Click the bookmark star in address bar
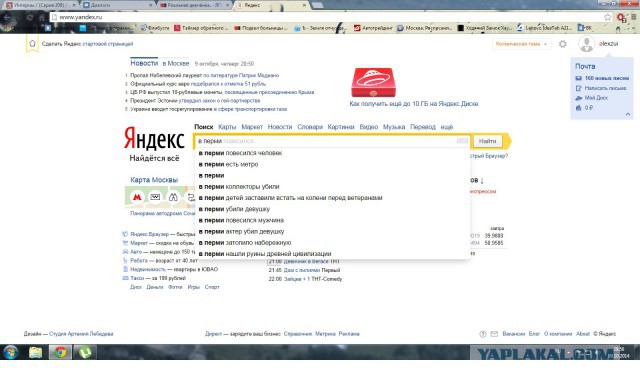Viewport: 640px width, 384px height. [607, 17]
